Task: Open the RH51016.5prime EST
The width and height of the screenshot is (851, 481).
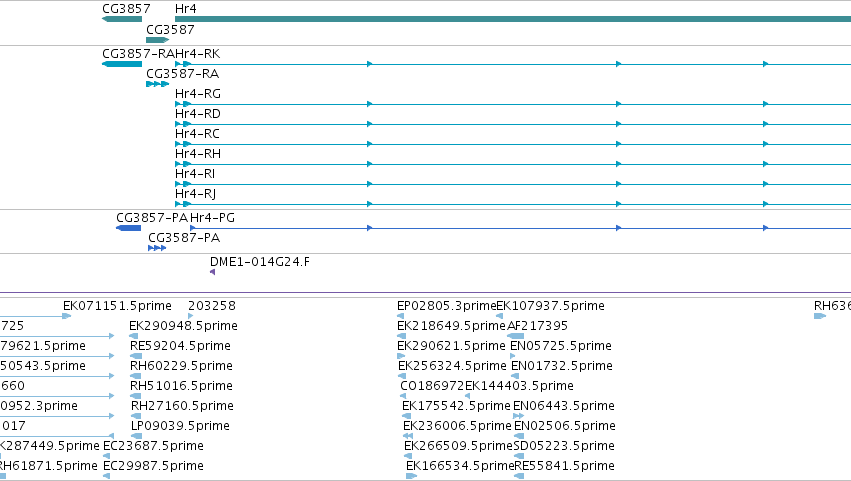Action: click(x=136, y=396)
